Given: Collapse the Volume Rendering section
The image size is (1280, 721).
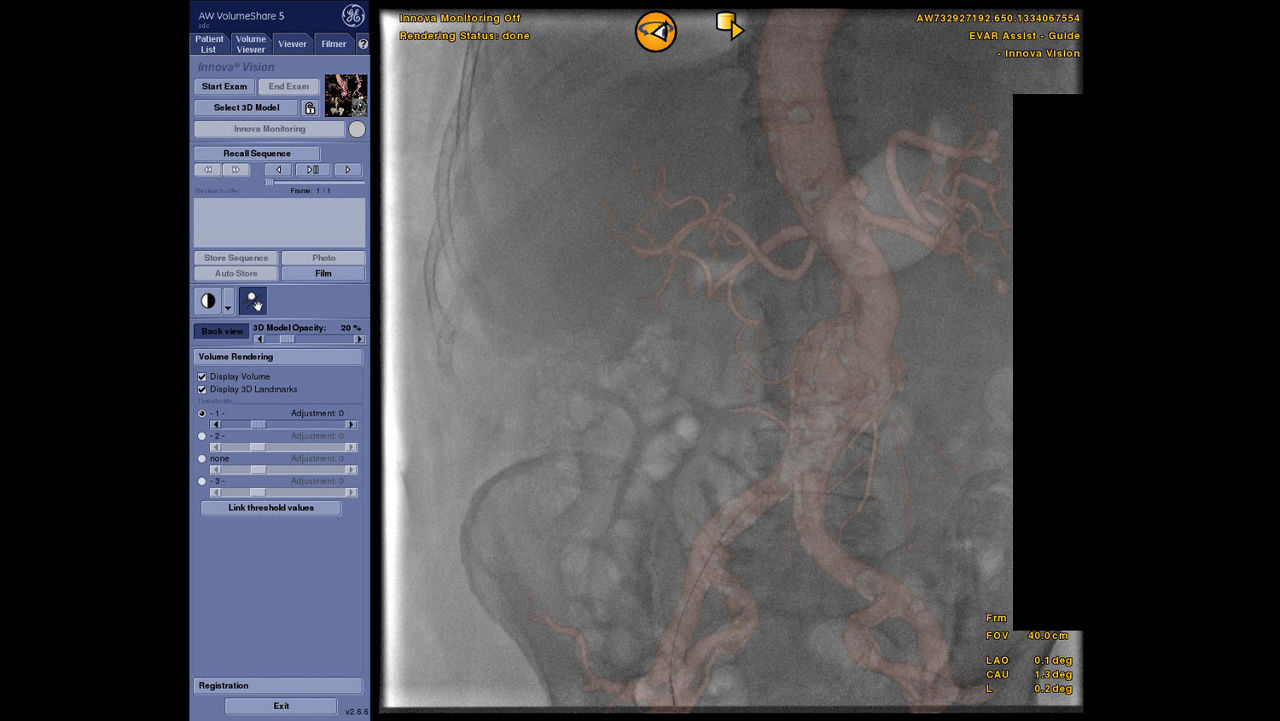Looking at the screenshot, I should (x=278, y=357).
